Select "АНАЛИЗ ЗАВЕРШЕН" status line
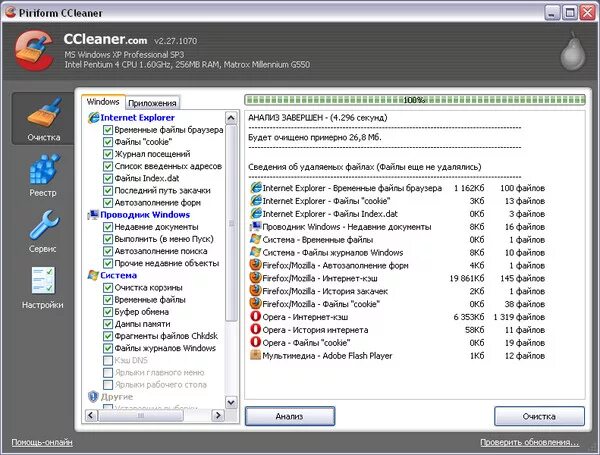Image resolution: width=600 pixels, height=455 pixels. pos(318,117)
